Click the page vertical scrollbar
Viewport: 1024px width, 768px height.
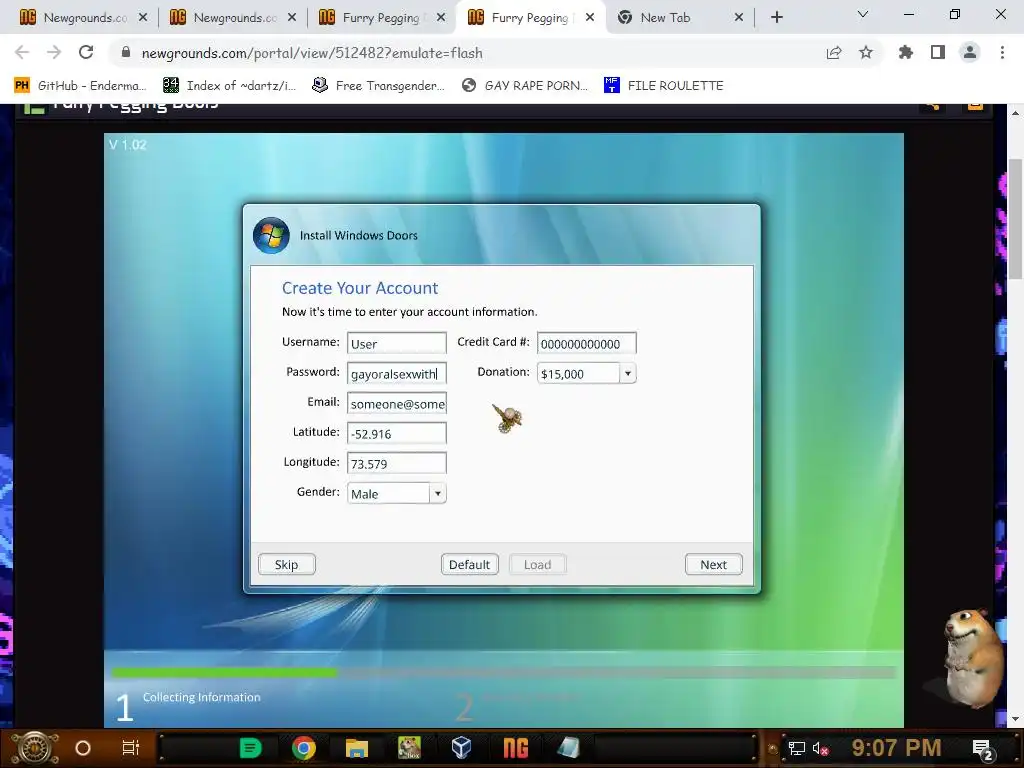click(x=1014, y=219)
